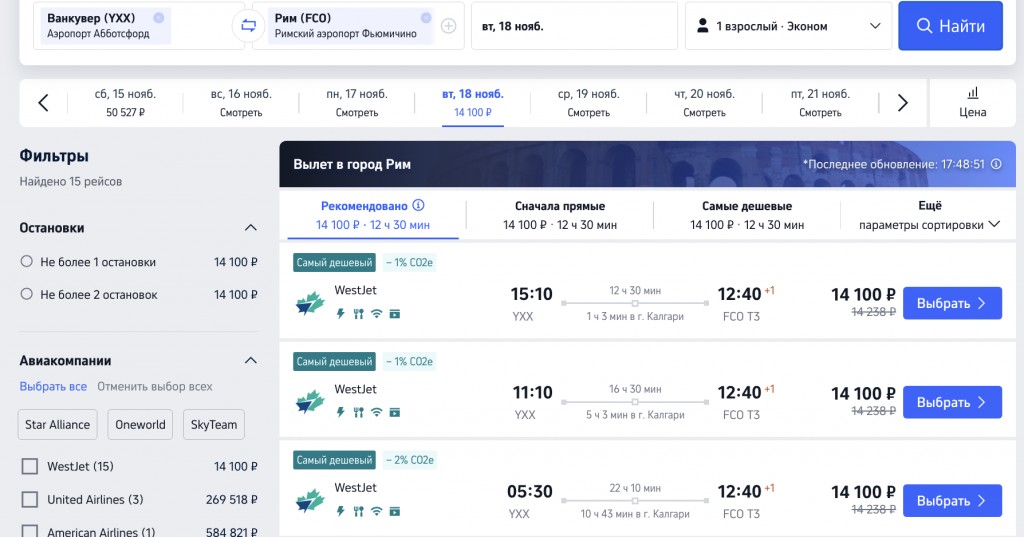
Task: Expand 'Ещё параметры сортировки' dropdown
Action: point(930,215)
